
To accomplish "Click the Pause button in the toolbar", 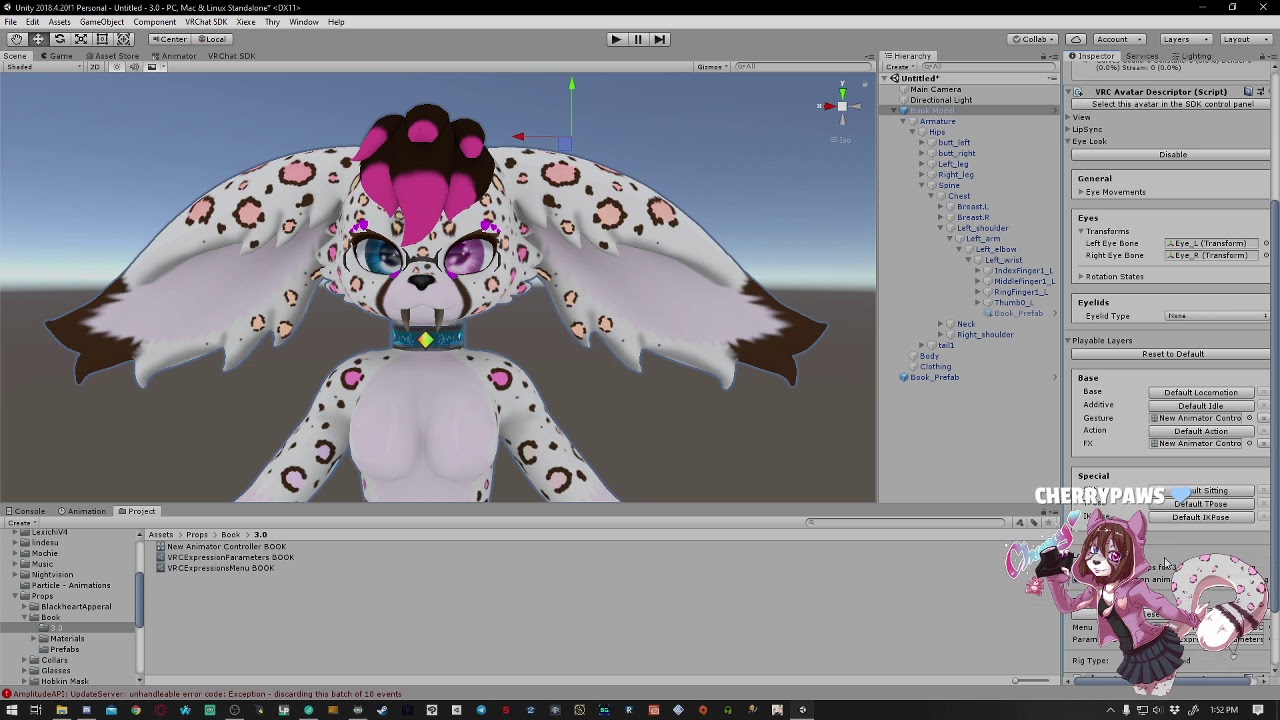I will tap(638, 39).
